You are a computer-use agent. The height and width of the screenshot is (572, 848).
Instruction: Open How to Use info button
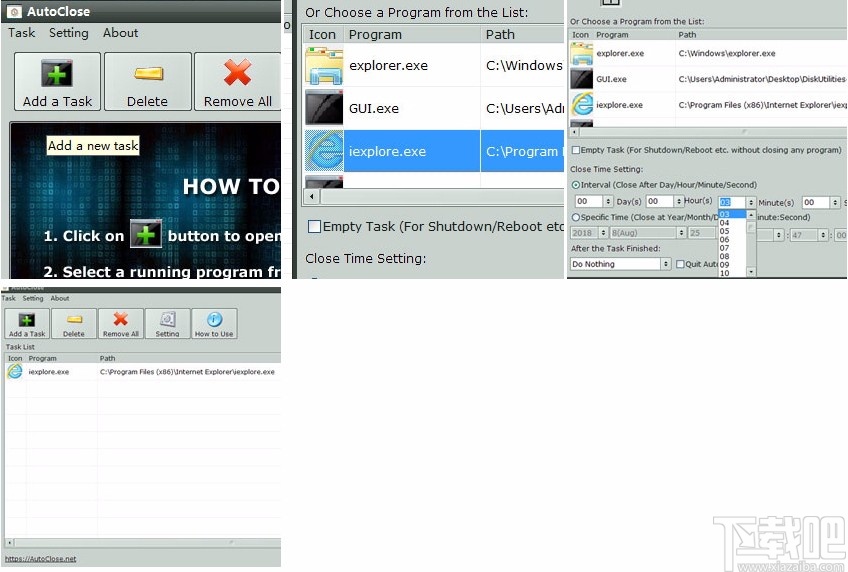214,324
